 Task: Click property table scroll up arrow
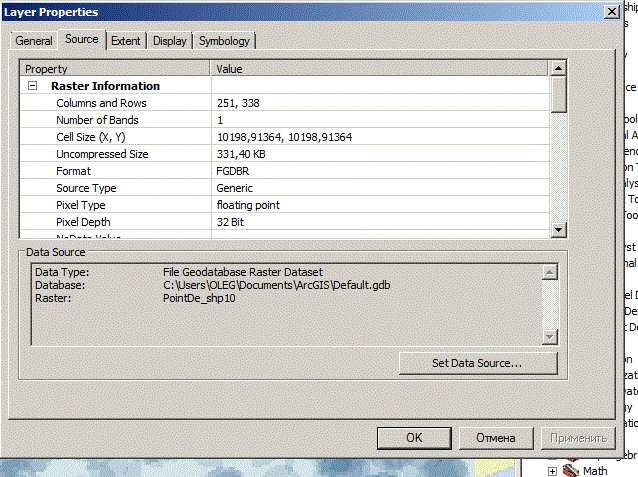(558, 68)
